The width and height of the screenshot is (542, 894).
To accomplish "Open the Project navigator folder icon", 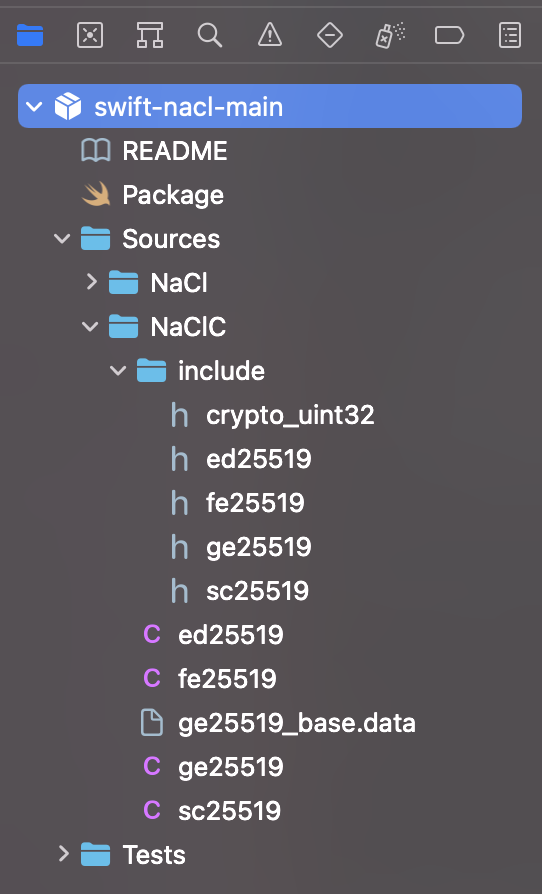I will coord(30,35).
